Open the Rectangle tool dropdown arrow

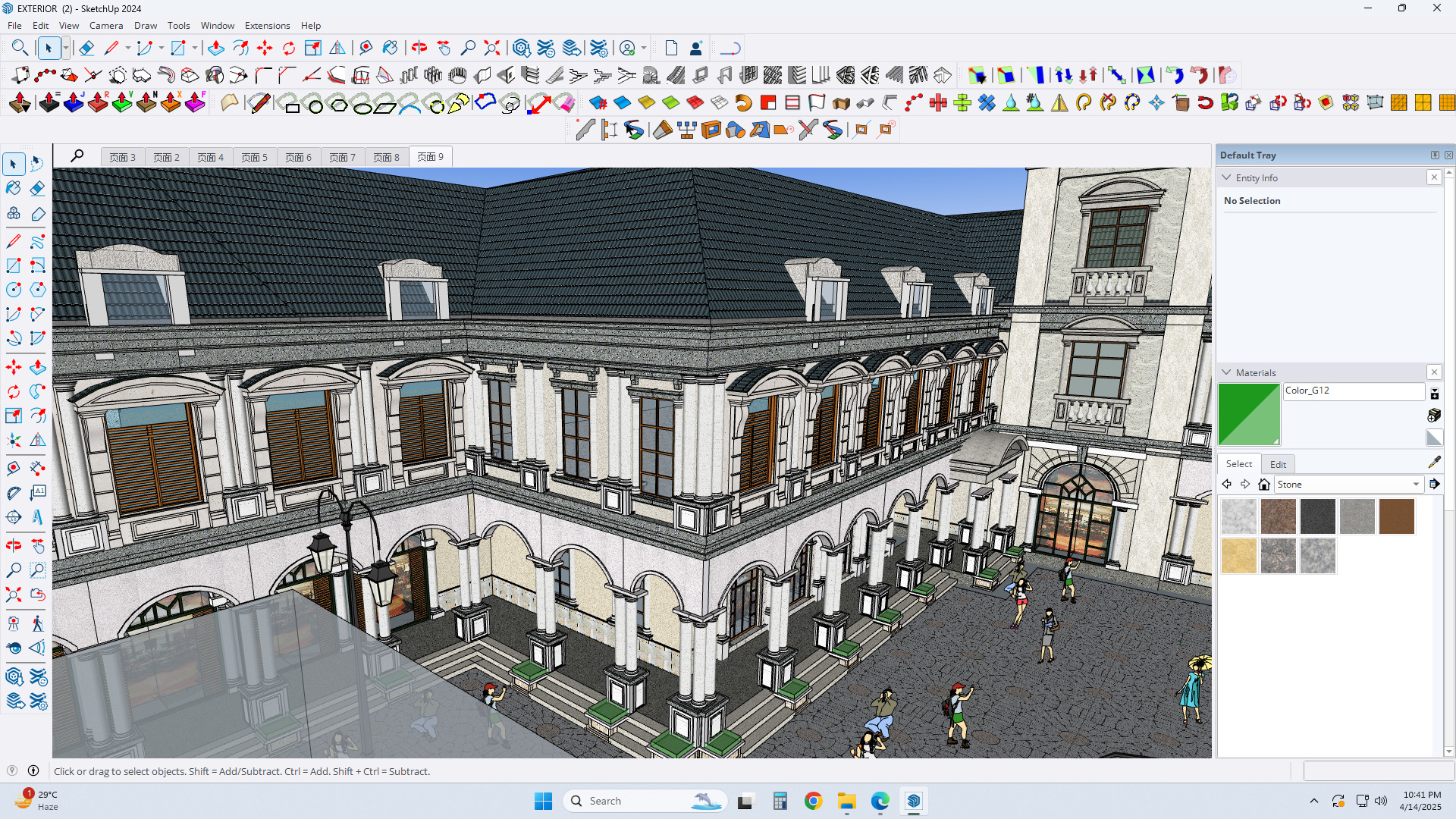(x=195, y=49)
